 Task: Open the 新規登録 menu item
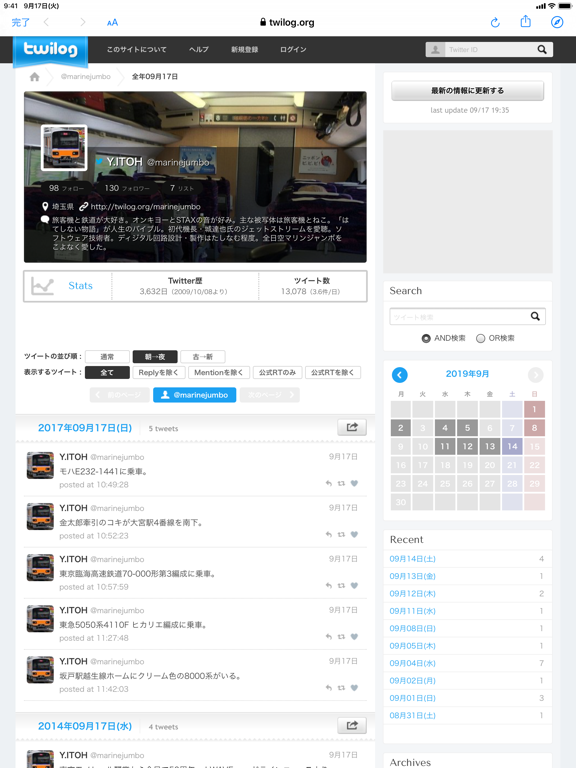(244, 49)
